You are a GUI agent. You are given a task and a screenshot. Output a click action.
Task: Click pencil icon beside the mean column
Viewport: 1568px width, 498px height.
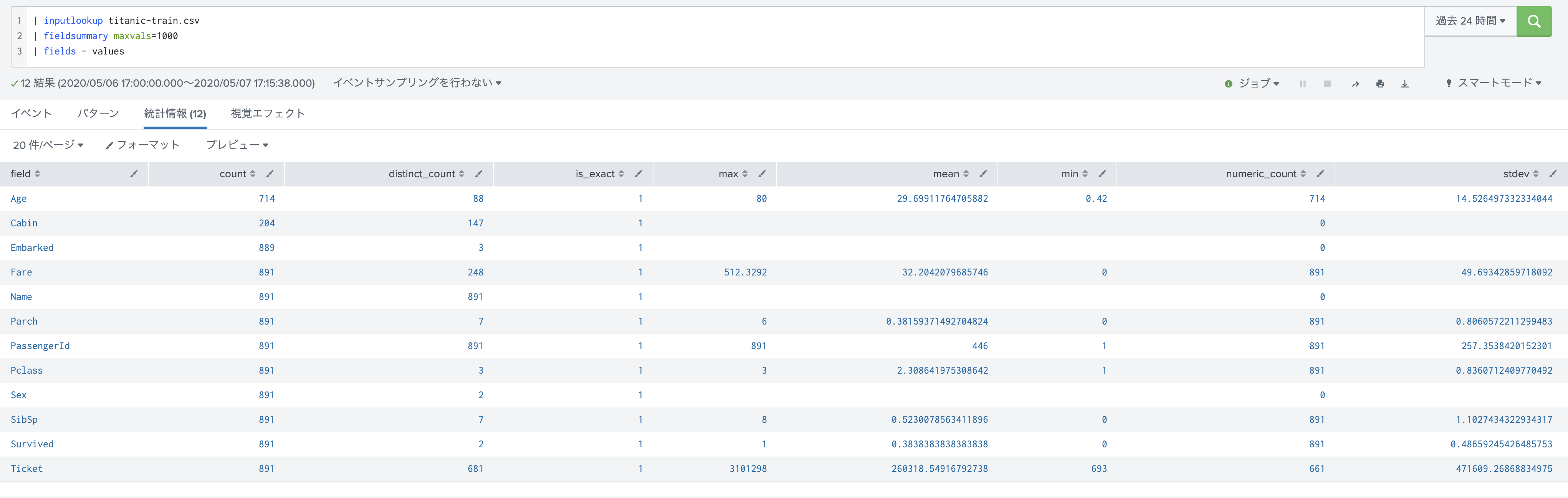click(x=982, y=174)
